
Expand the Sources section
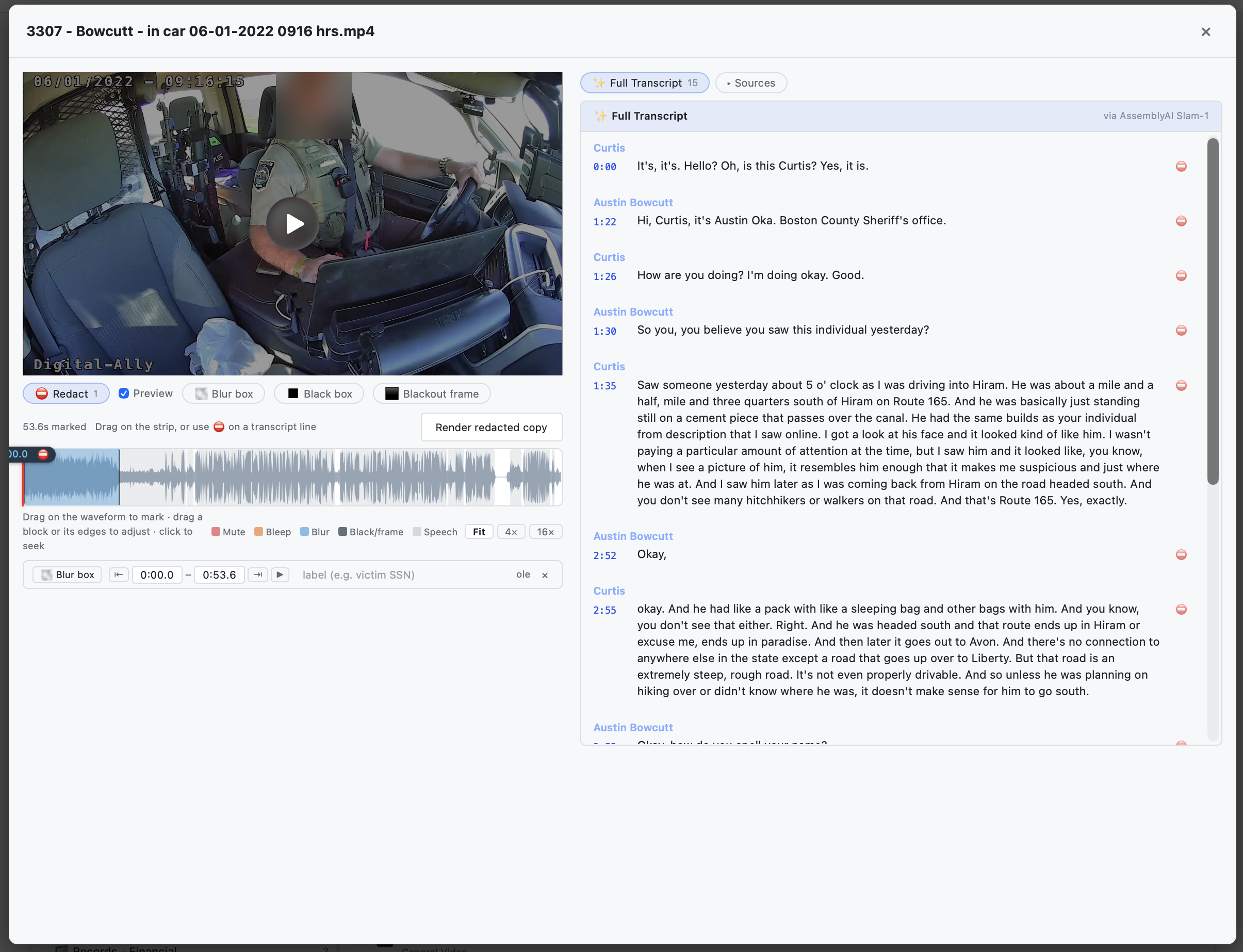coord(751,83)
